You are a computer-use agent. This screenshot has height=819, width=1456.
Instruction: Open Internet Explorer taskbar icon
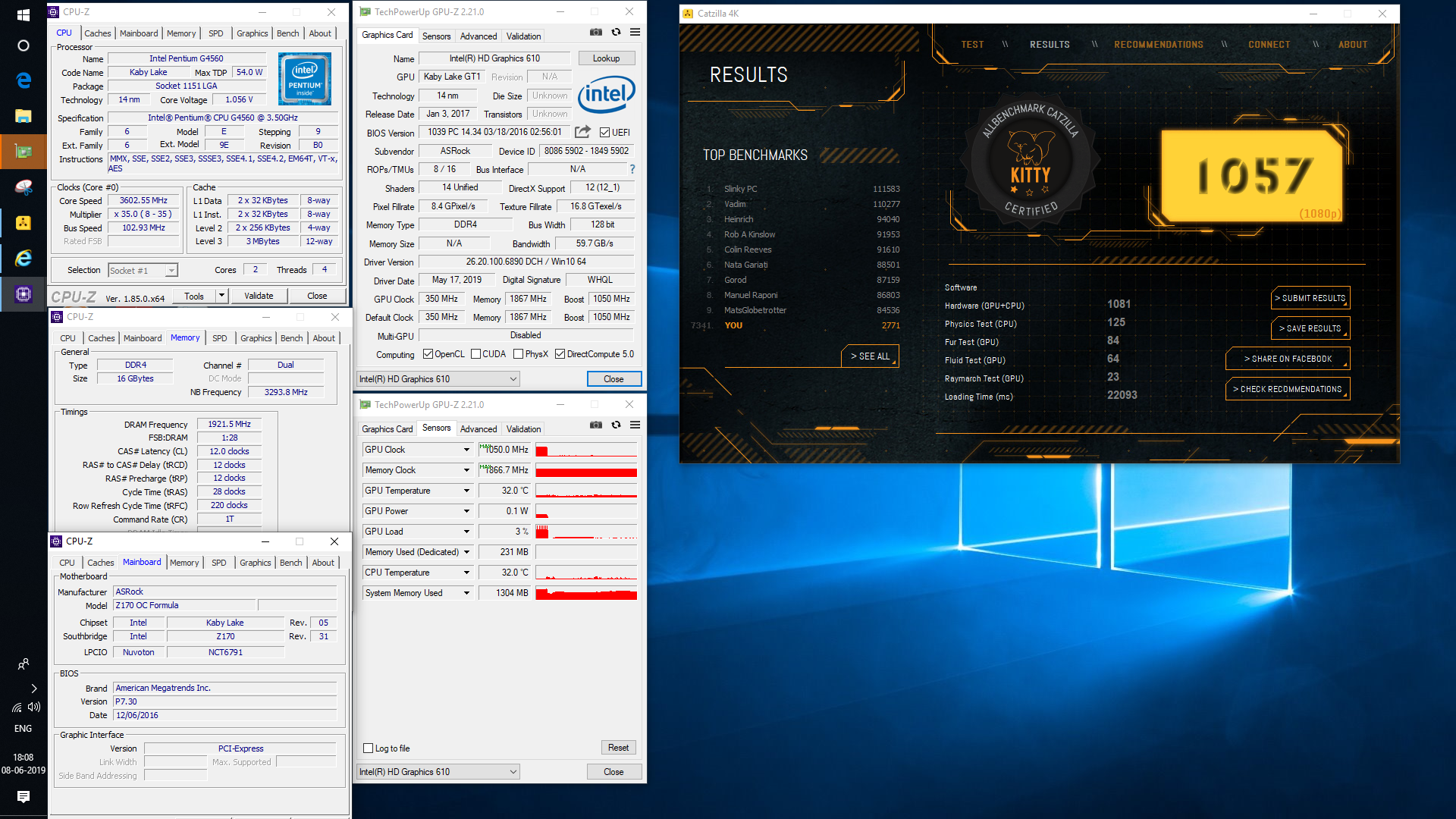[24, 259]
